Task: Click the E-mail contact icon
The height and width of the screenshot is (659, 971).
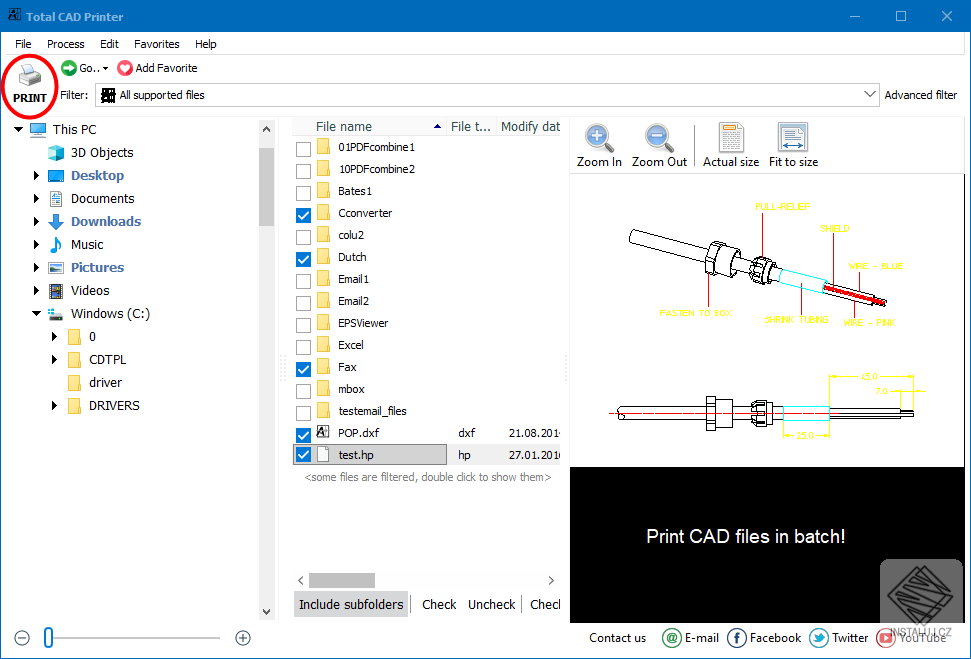Action: point(672,638)
